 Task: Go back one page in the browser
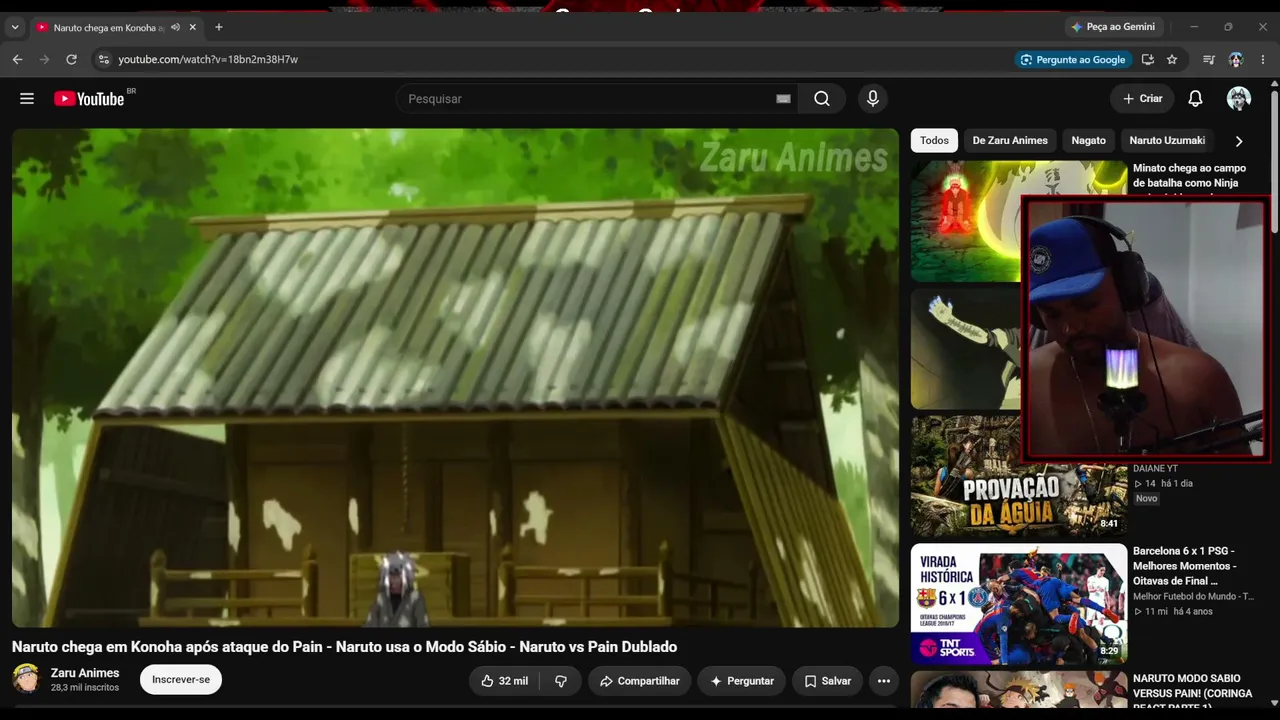click(x=17, y=60)
